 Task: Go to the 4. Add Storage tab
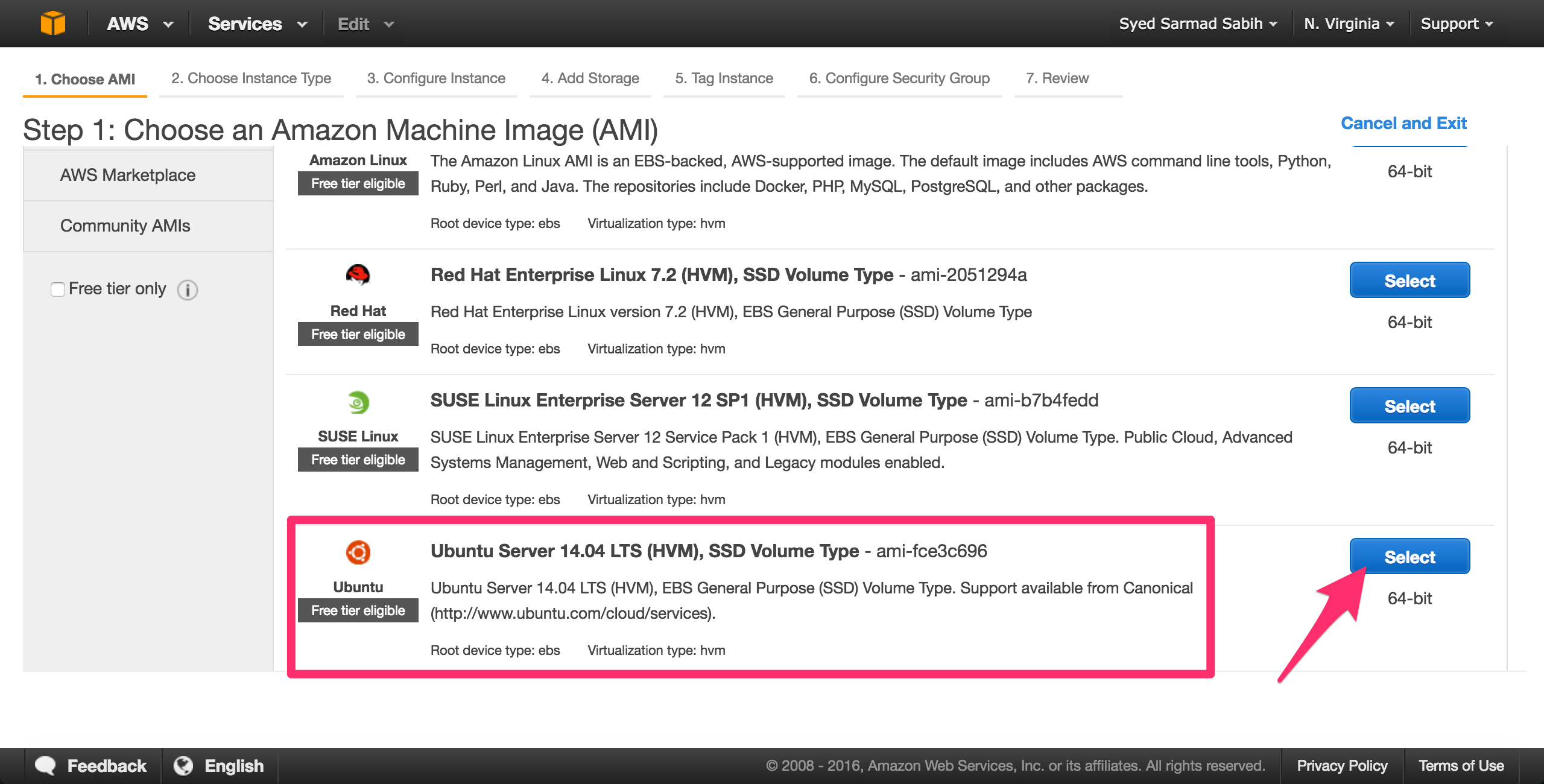pyautogui.click(x=590, y=78)
